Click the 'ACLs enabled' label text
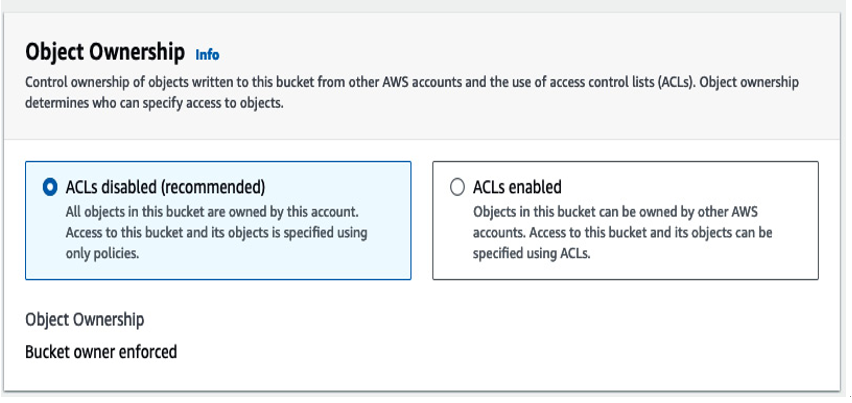This screenshot has height=403, width=852. pos(517,187)
